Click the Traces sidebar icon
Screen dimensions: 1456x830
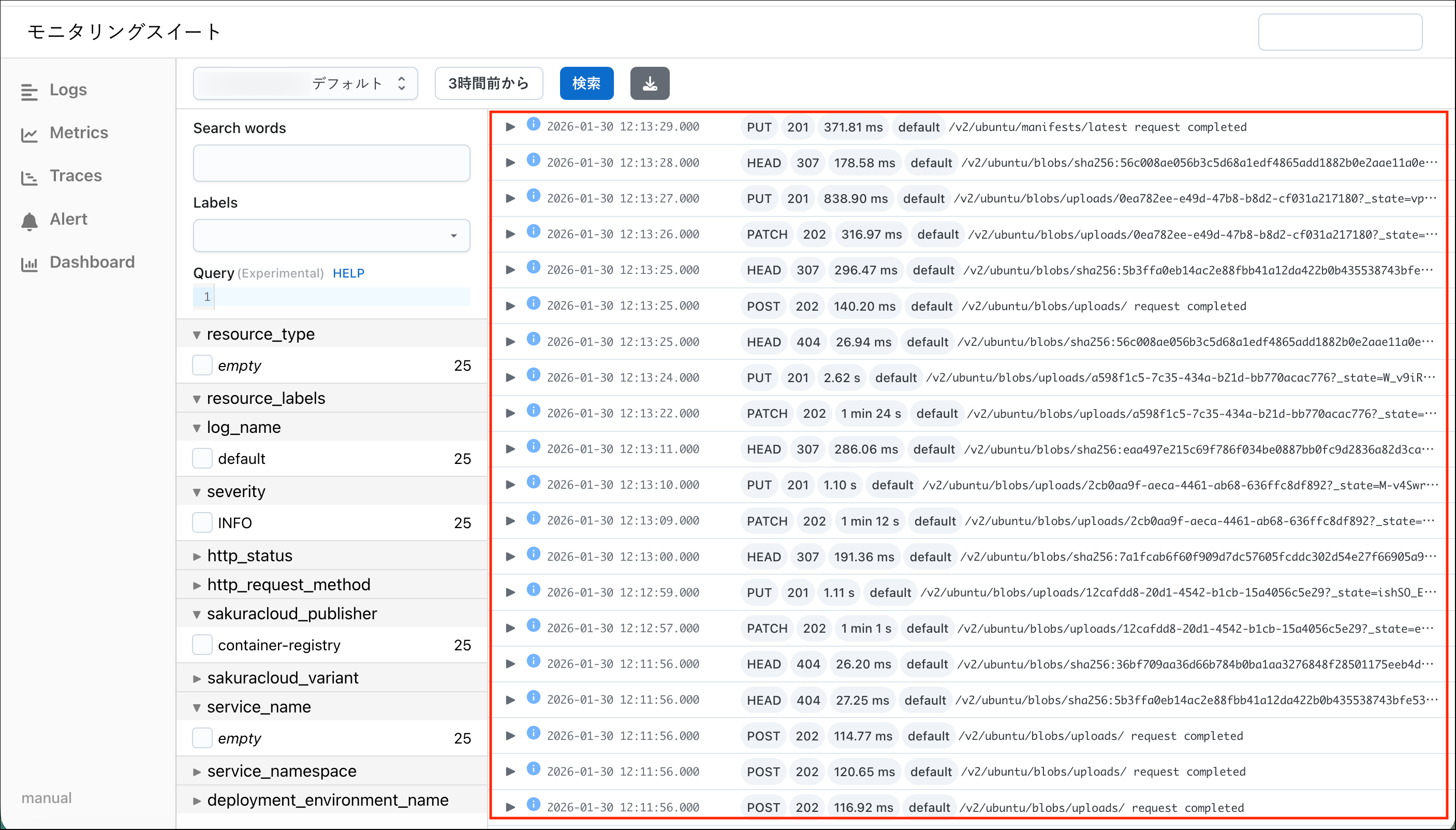click(29, 178)
